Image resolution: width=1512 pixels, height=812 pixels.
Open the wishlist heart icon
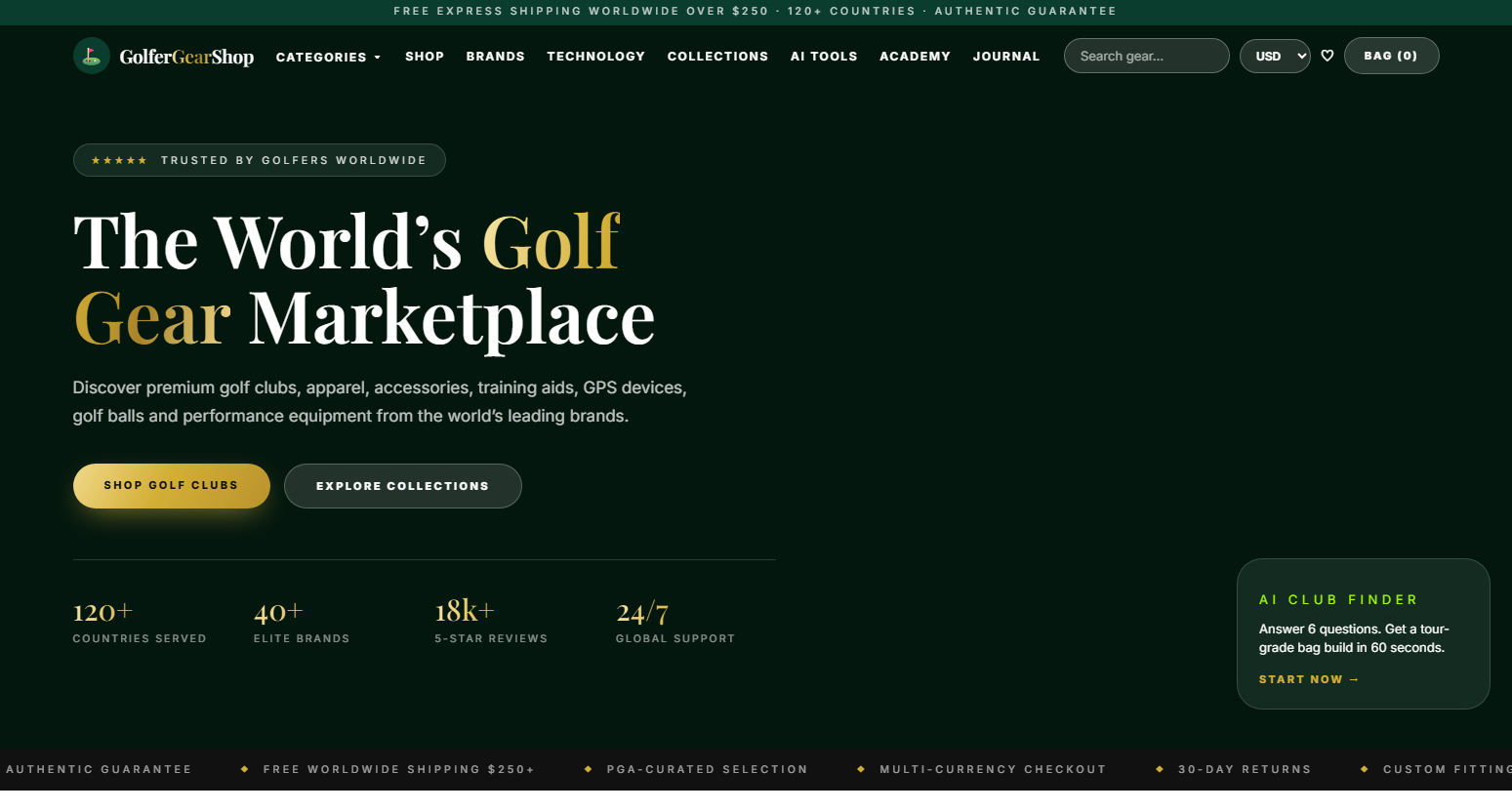pyautogui.click(x=1328, y=56)
